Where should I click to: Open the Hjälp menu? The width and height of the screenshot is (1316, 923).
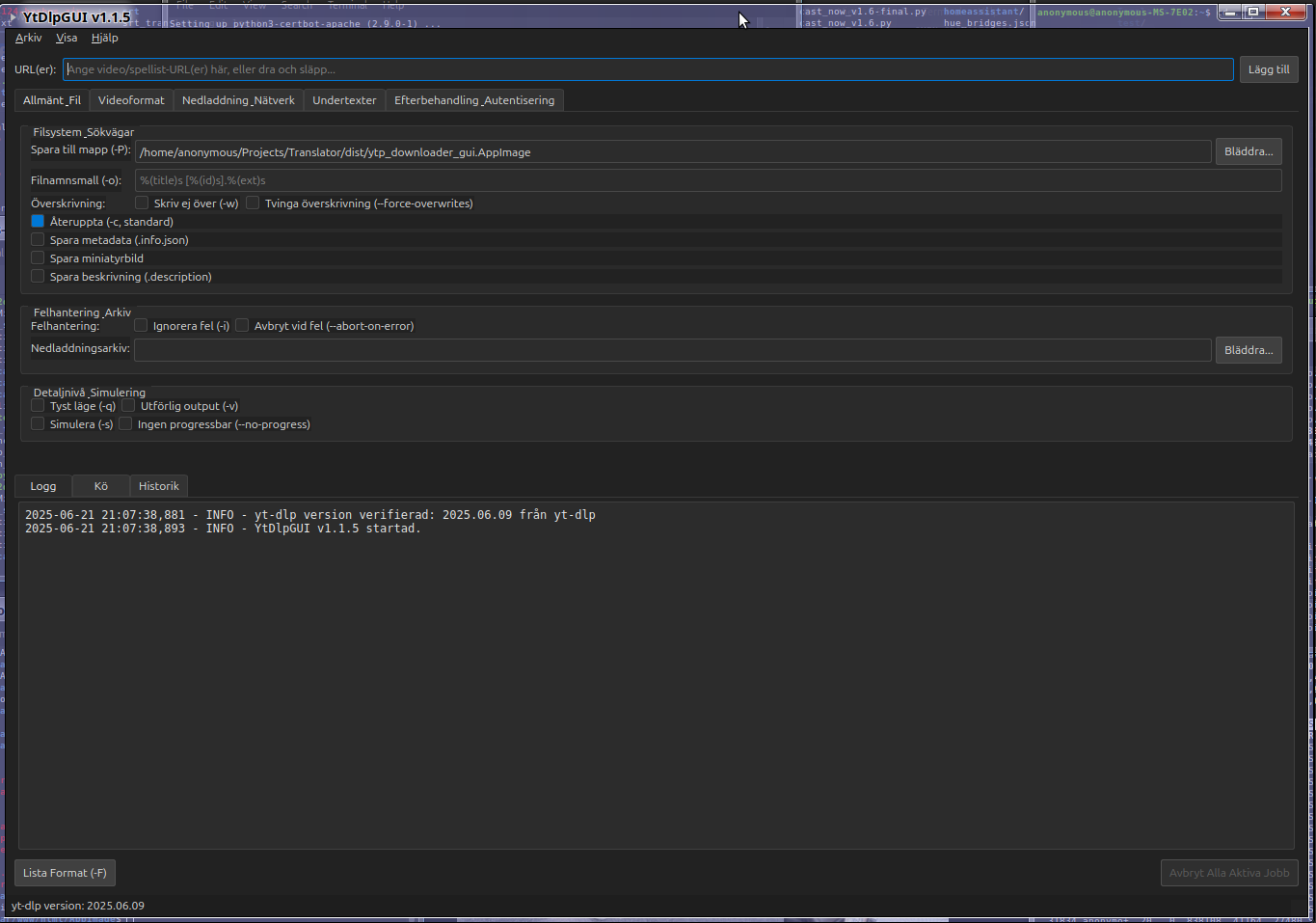103,38
